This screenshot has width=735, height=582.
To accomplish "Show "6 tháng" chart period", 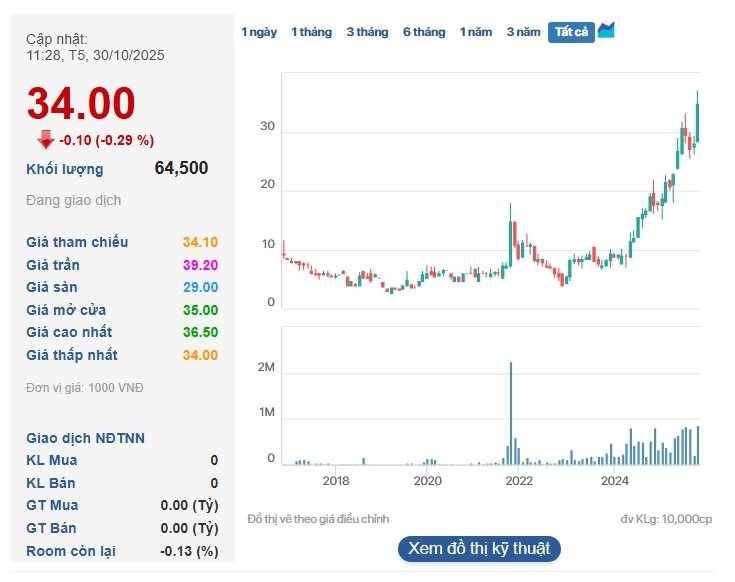I will 424,32.
